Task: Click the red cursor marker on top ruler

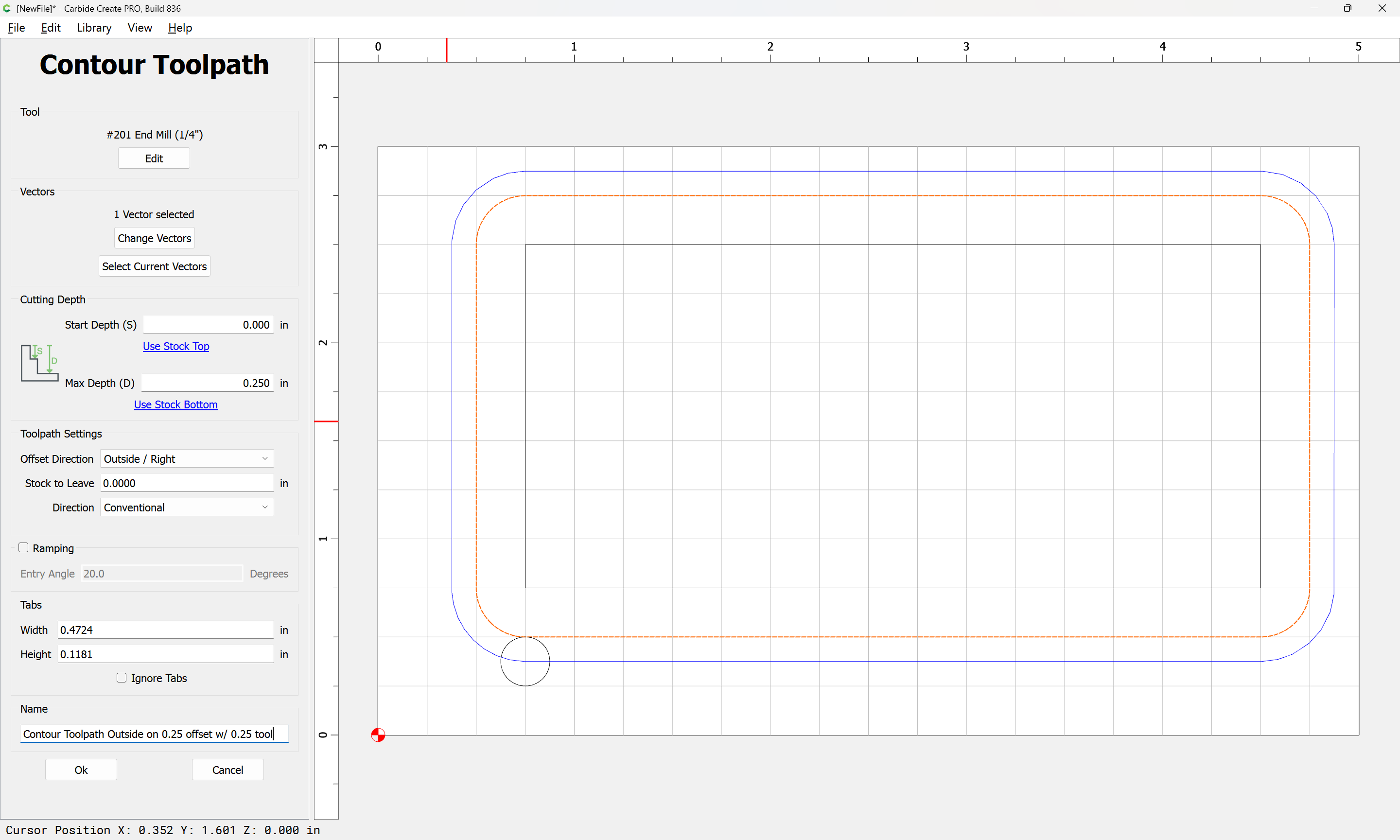Action: point(446,50)
